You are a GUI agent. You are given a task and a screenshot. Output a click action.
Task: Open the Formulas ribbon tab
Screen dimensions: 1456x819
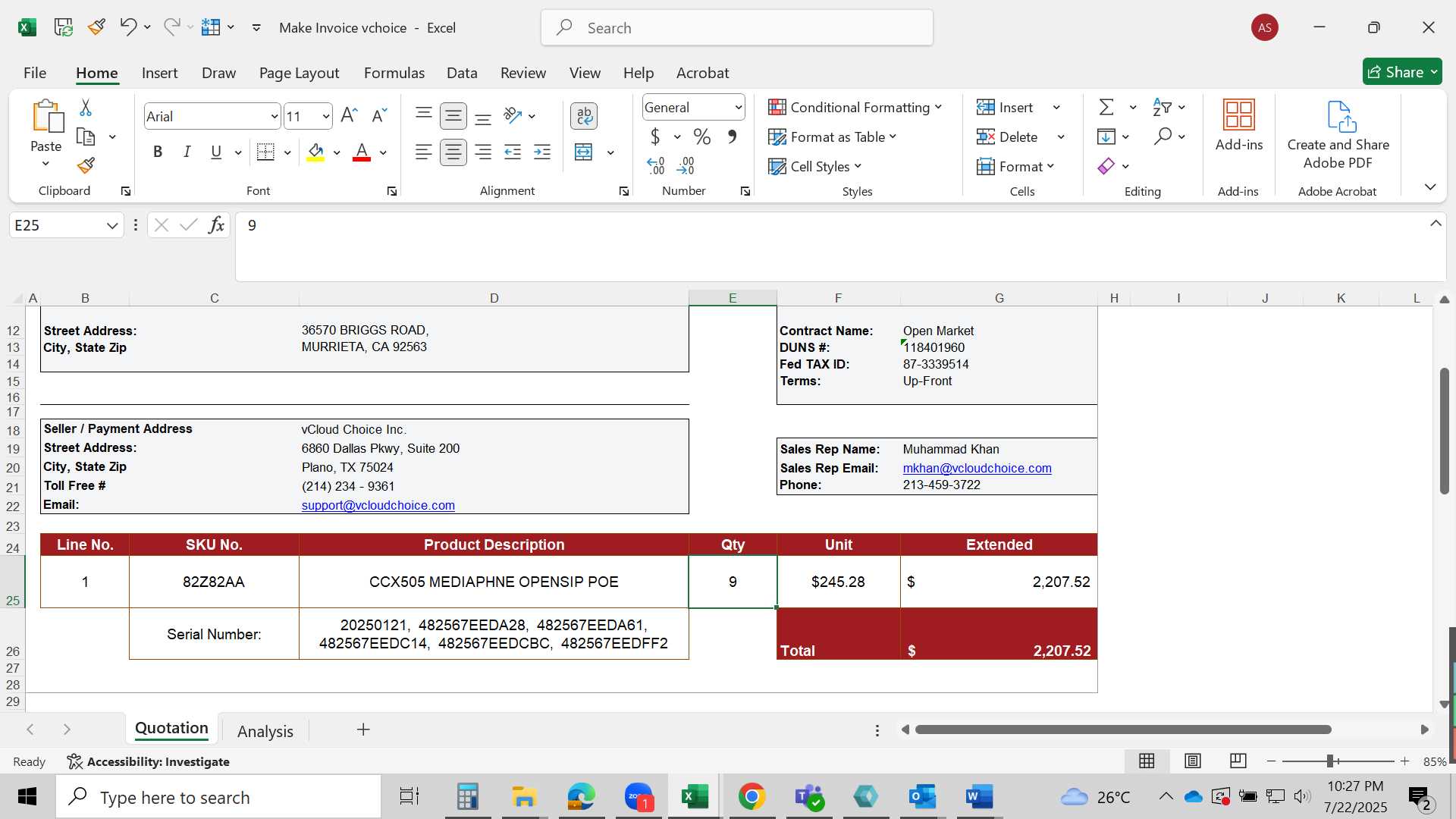(x=394, y=73)
